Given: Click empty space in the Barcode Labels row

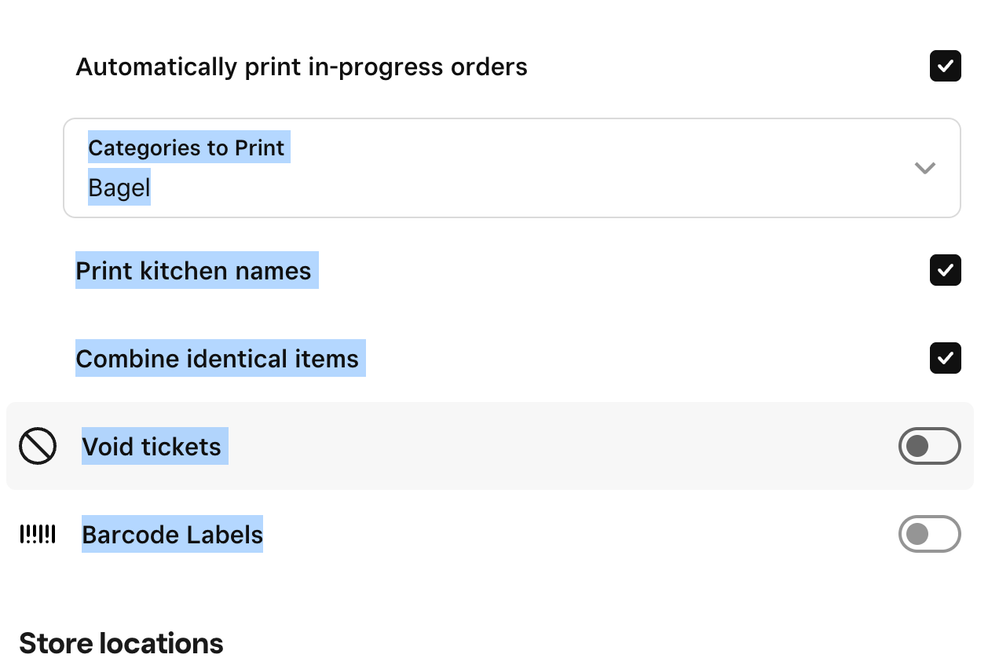Looking at the screenshot, I should (x=580, y=534).
